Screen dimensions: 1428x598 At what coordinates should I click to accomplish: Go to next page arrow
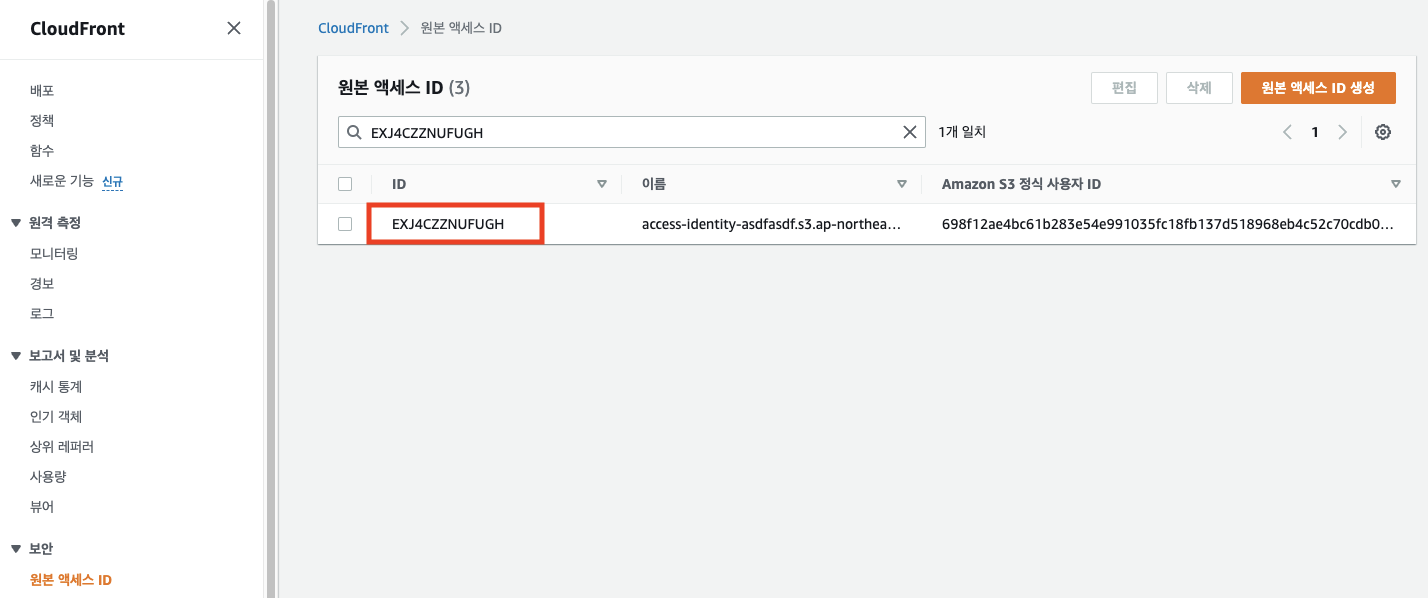(1343, 132)
